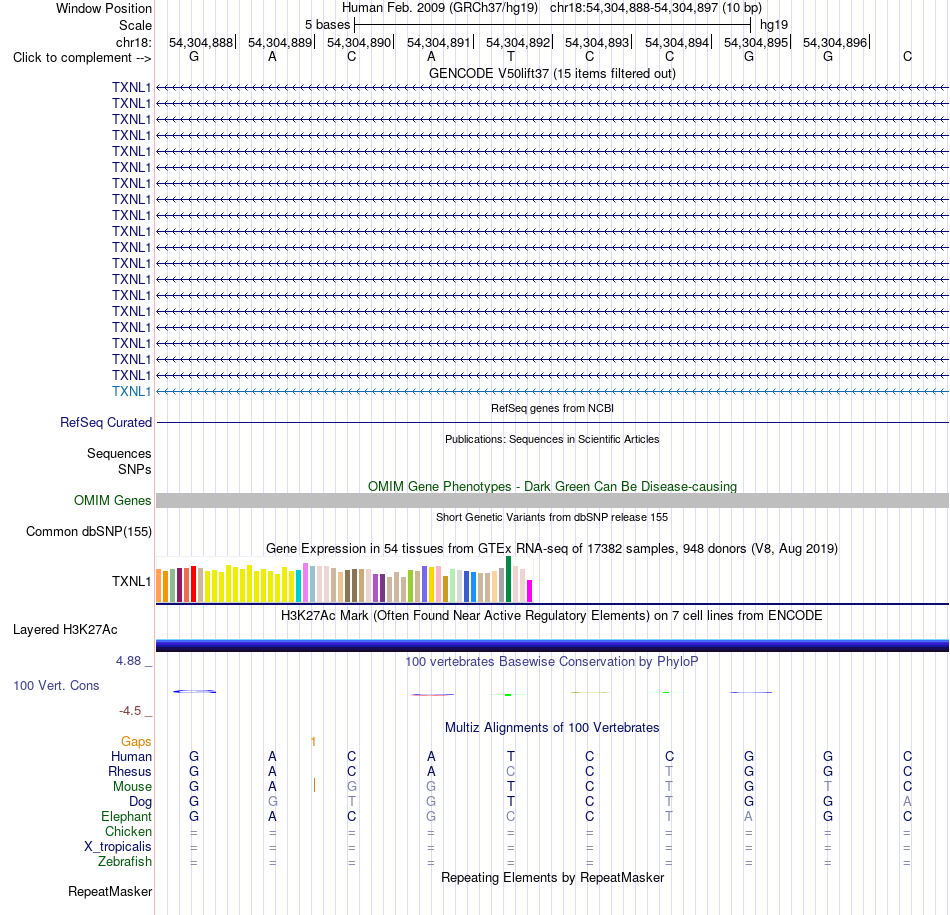The height and width of the screenshot is (915, 950).
Task: Select the Chicken alignment row label
Action: [128, 831]
